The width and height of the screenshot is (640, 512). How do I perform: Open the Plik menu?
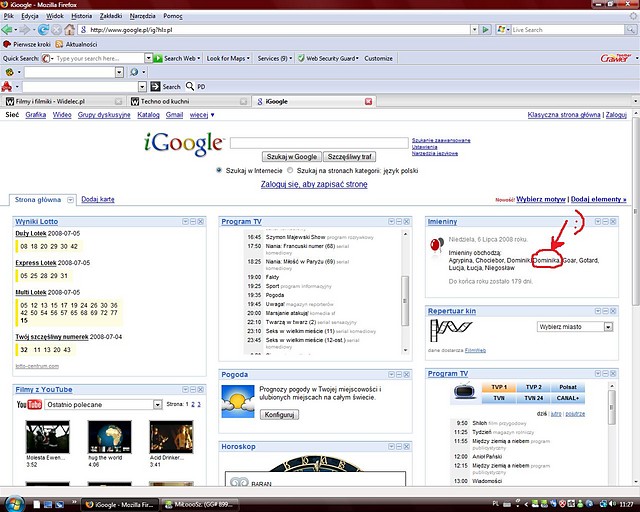(x=9, y=16)
